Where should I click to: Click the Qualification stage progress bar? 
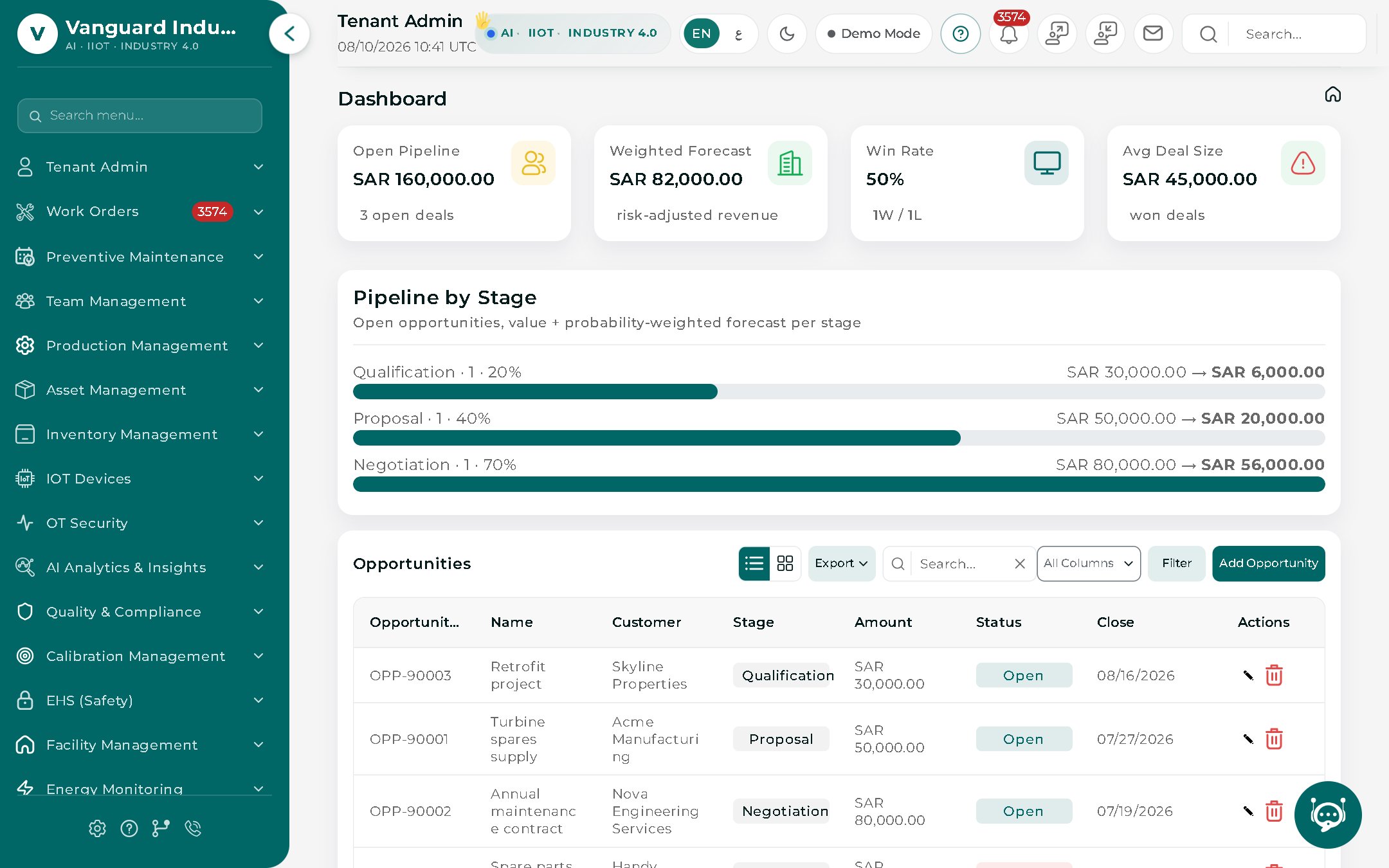click(x=839, y=392)
